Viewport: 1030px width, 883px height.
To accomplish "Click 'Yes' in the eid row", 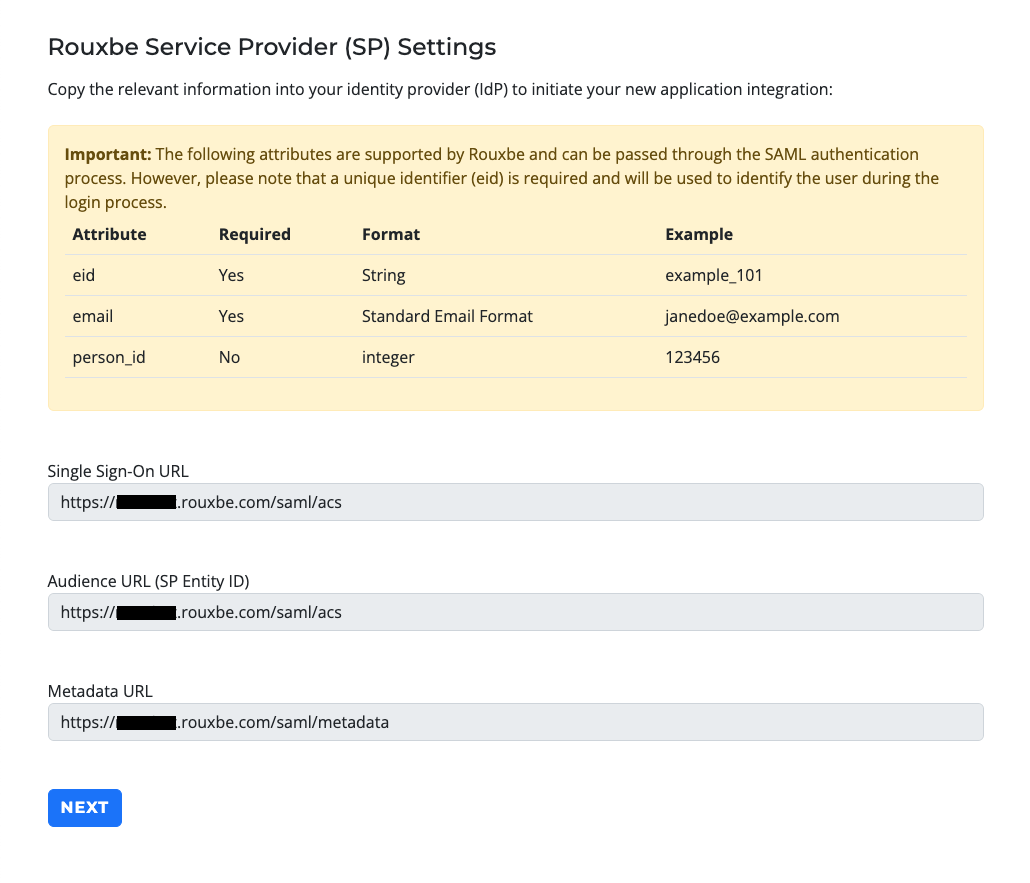I will [x=231, y=275].
